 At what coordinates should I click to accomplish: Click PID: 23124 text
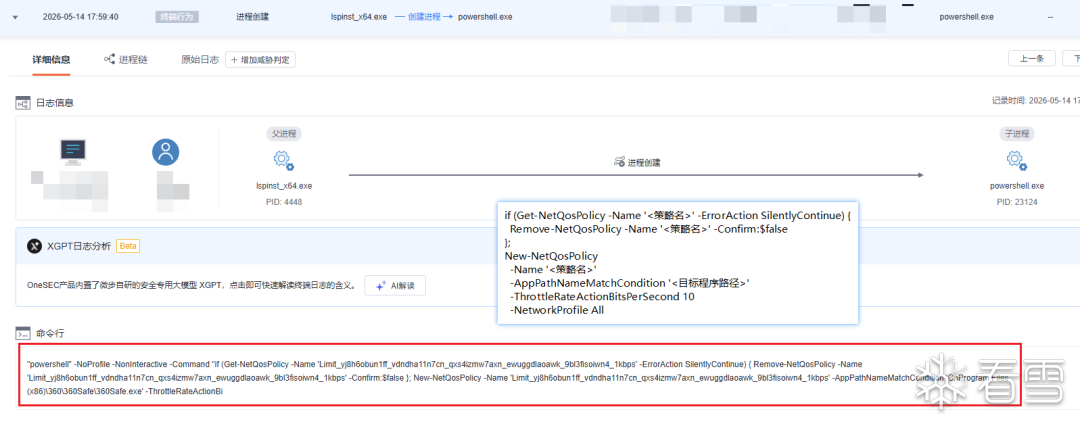coord(1017,202)
